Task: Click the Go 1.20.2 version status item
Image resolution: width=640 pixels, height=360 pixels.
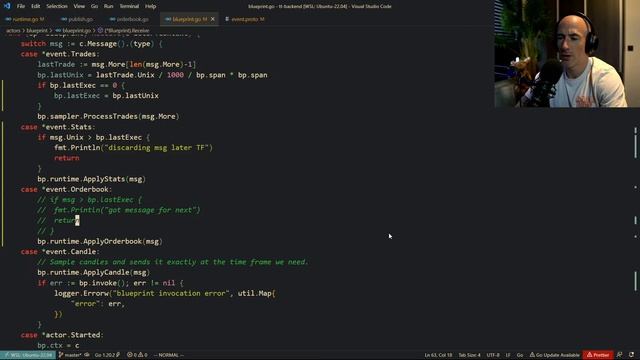Action: [107, 355]
